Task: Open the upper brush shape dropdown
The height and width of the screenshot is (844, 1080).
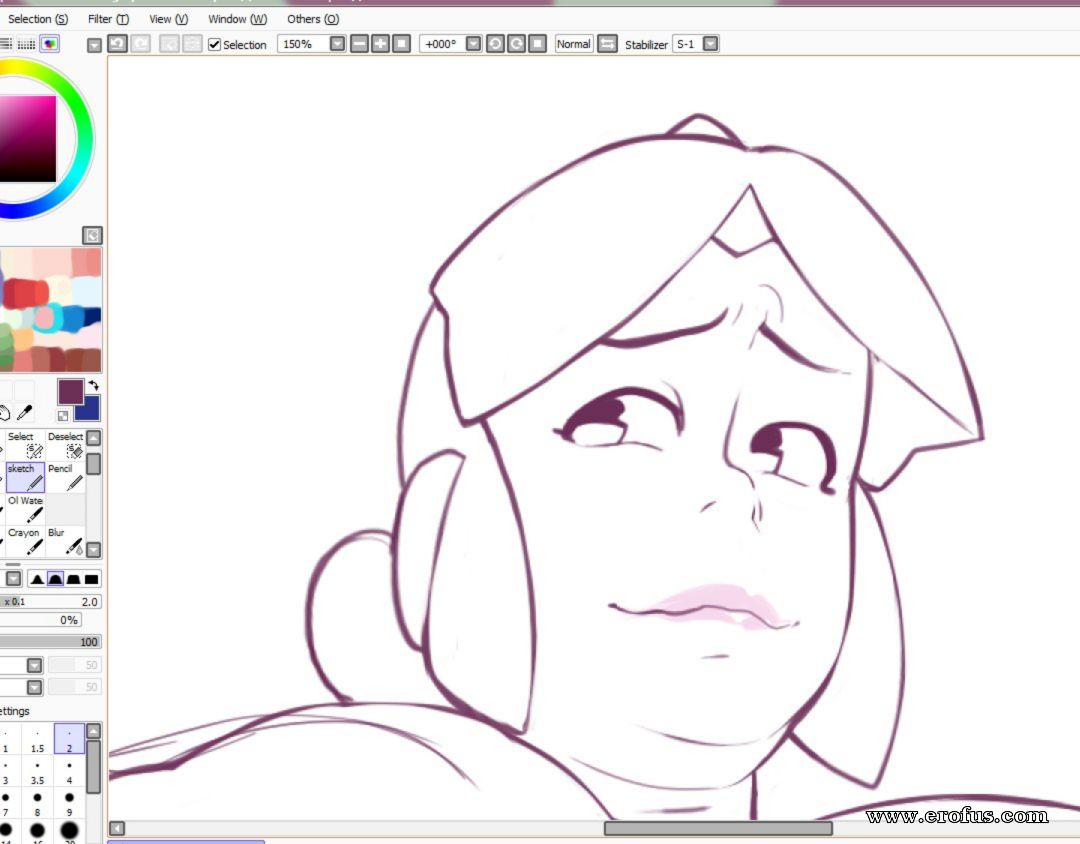Action: pos(34,665)
